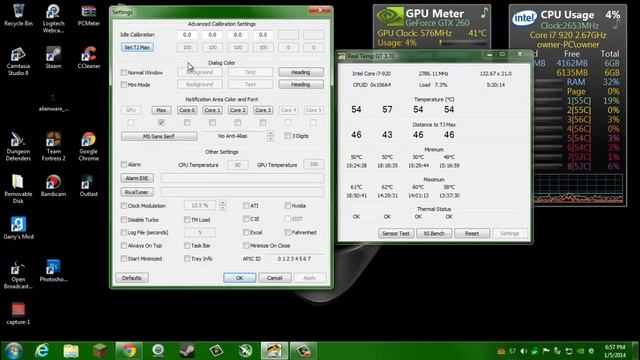Image resolution: width=640 pixels, height=360 pixels.
Task: Open Logitech Webcam desktop shortcut
Action: point(53,19)
